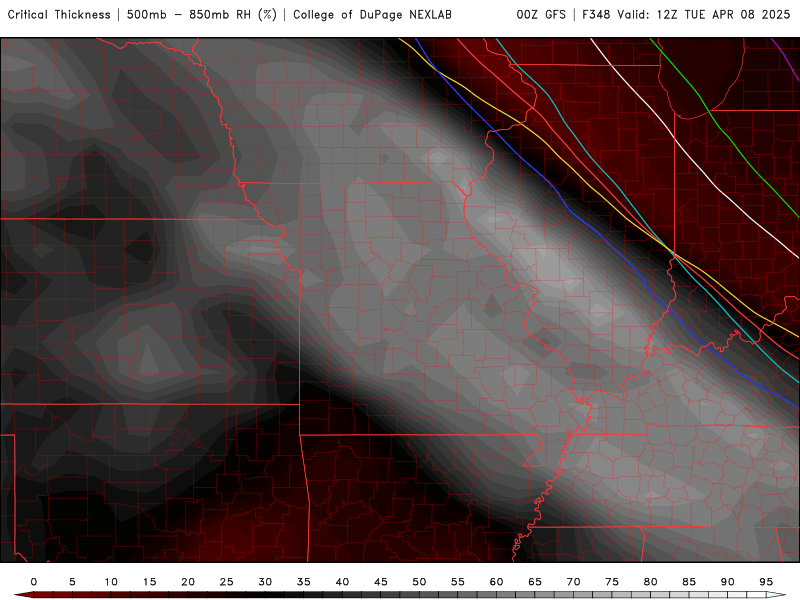Click the colorbar label "0"
The width and height of the screenshot is (800, 600).
(x=34, y=582)
